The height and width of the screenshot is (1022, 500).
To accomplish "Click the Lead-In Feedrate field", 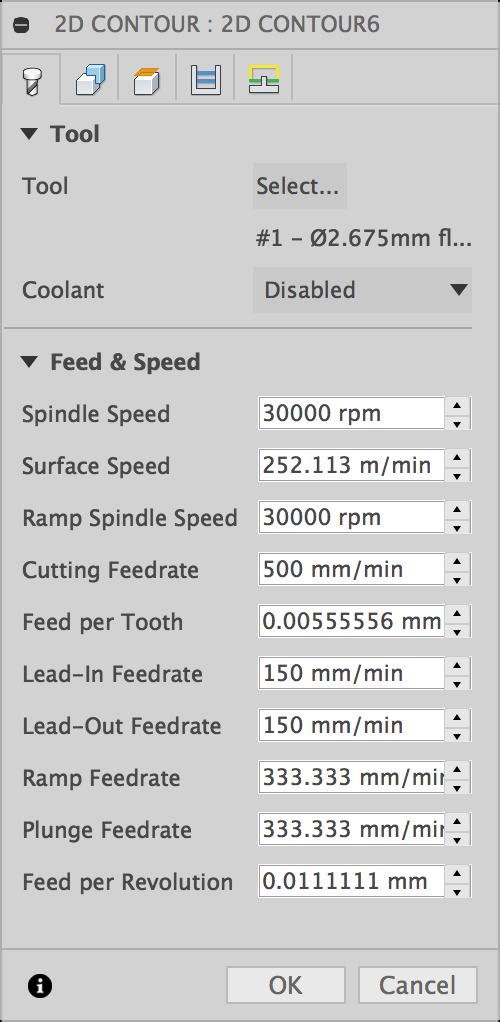I will point(352,673).
